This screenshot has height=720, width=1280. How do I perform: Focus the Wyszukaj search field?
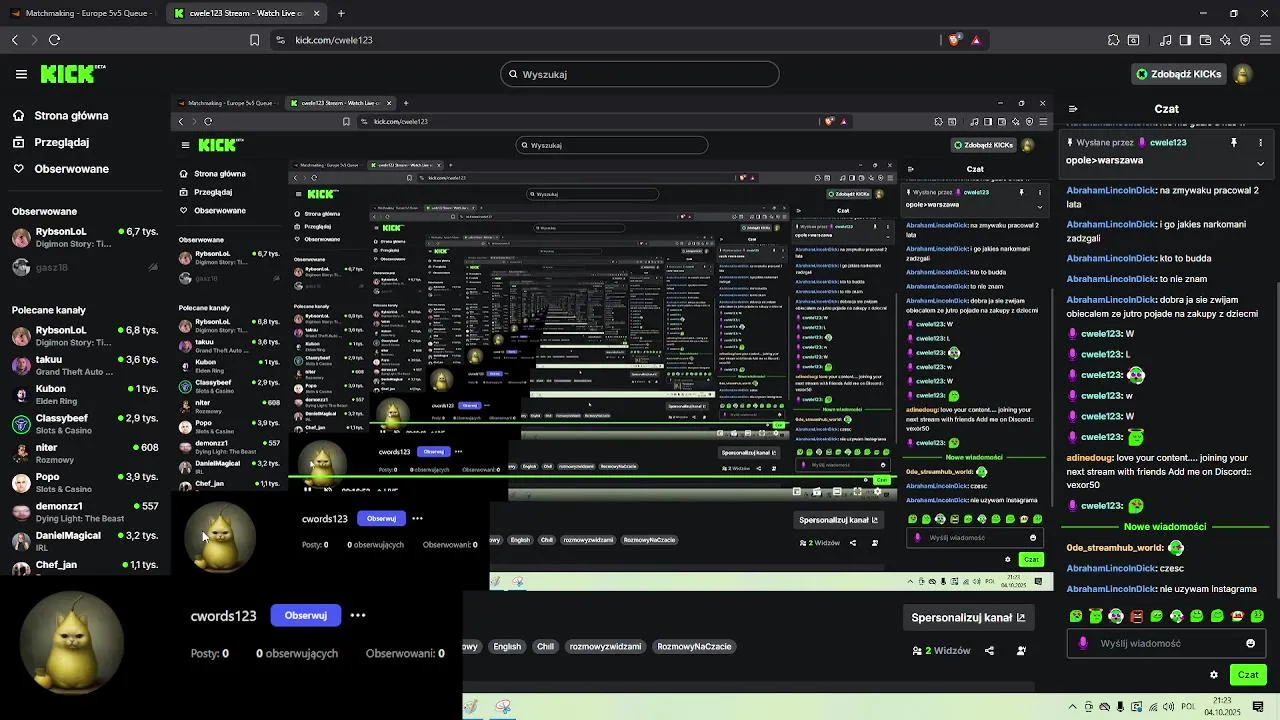640,74
